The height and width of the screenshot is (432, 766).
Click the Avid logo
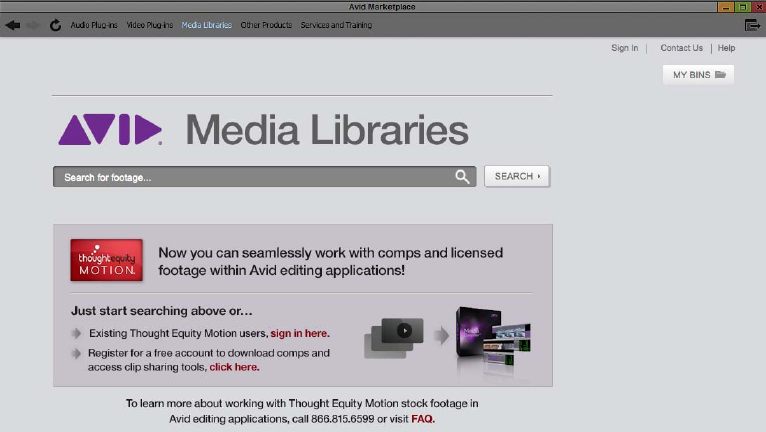(x=110, y=130)
